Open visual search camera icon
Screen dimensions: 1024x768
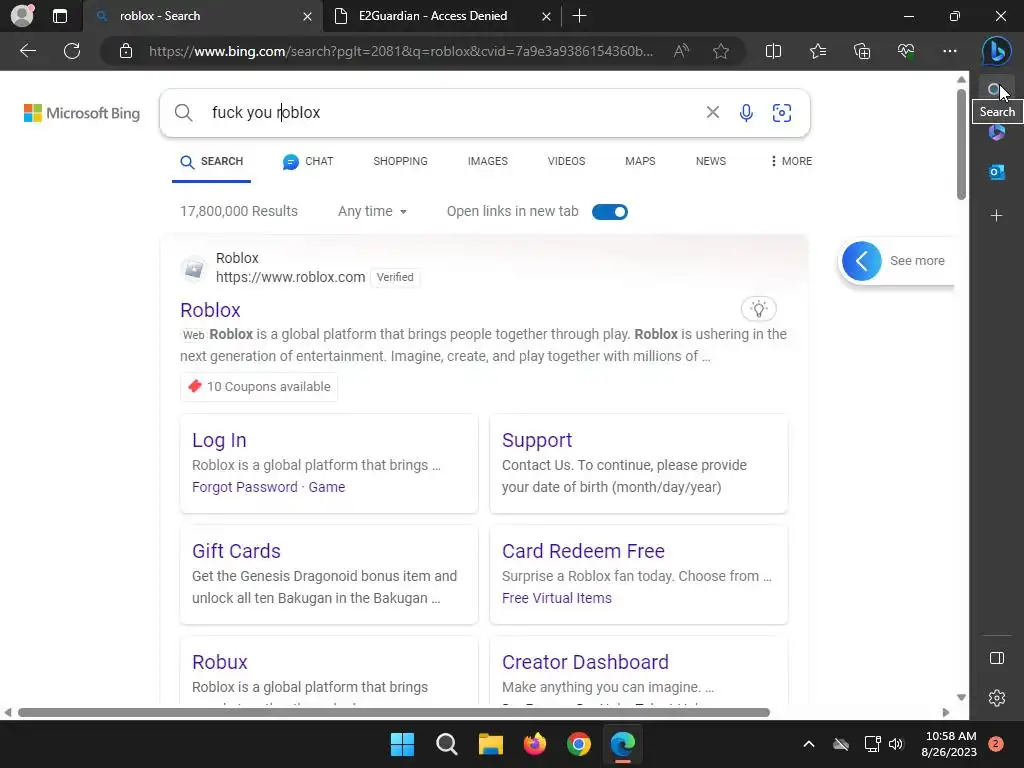pos(782,113)
